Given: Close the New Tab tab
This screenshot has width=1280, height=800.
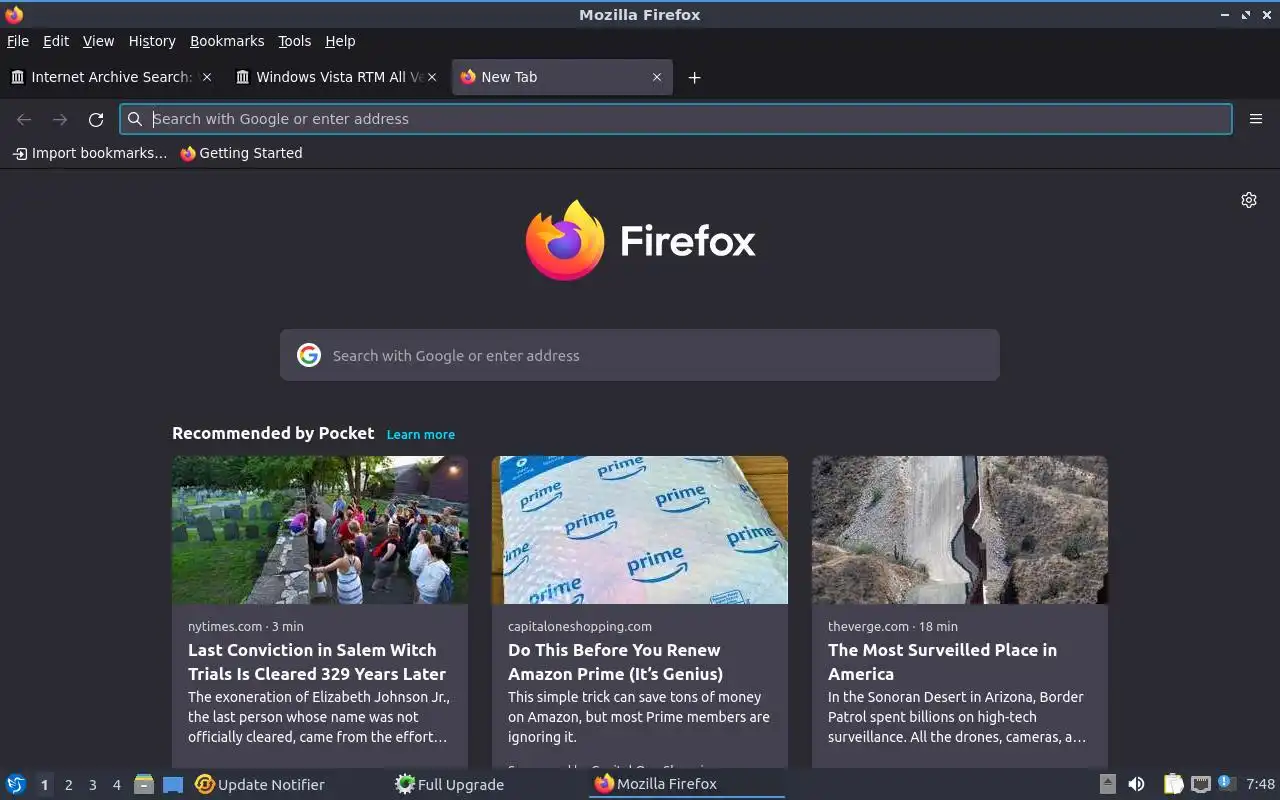Looking at the screenshot, I should 657,77.
